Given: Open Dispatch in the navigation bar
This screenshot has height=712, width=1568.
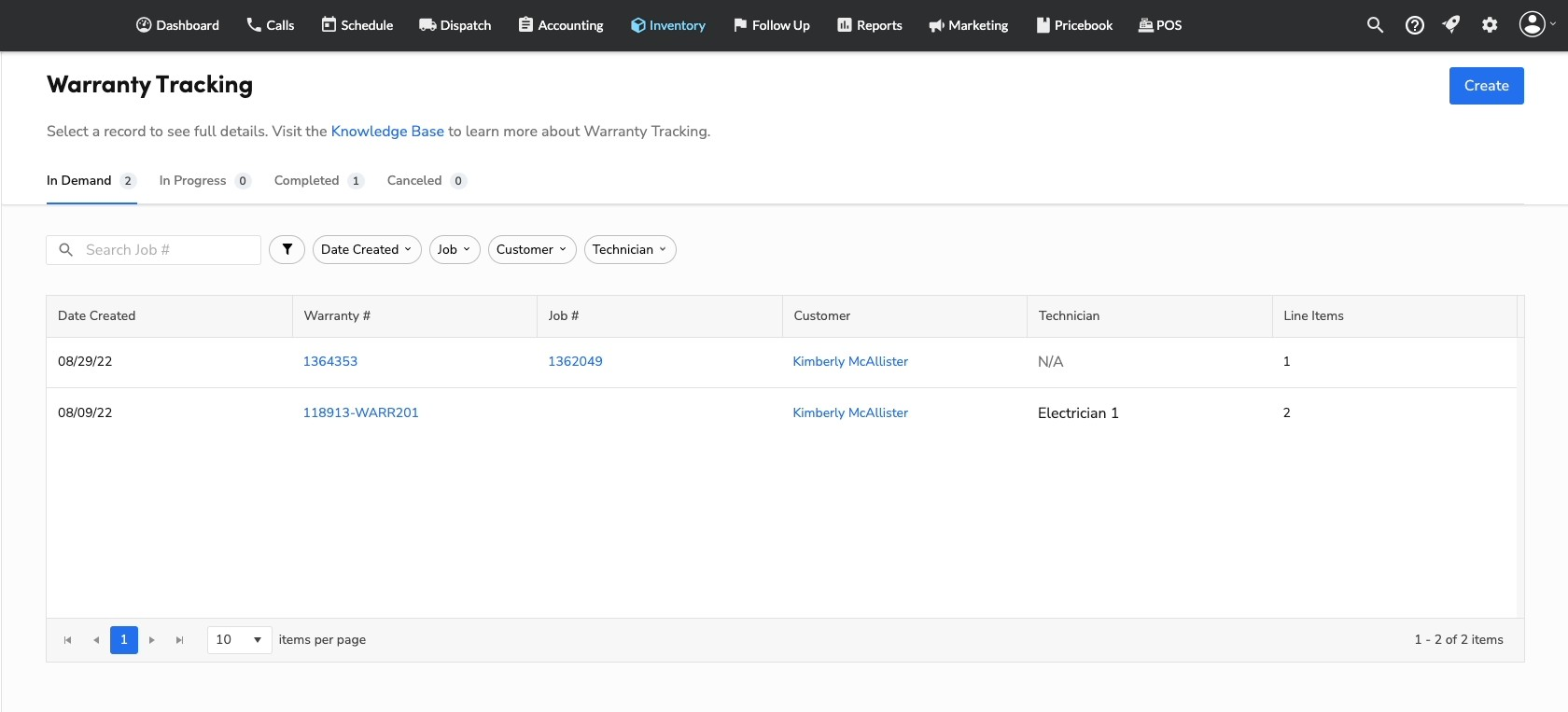Looking at the screenshot, I should point(455,25).
